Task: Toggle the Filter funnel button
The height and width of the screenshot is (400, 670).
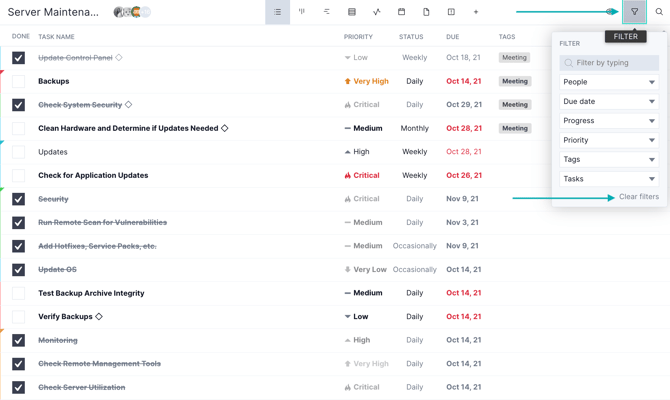Action: (x=635, y=12)
